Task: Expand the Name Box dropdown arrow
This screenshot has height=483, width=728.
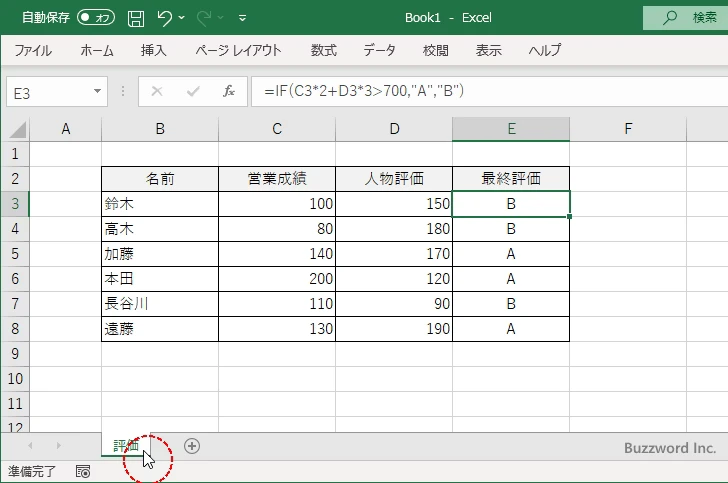Action: [98, 91]
